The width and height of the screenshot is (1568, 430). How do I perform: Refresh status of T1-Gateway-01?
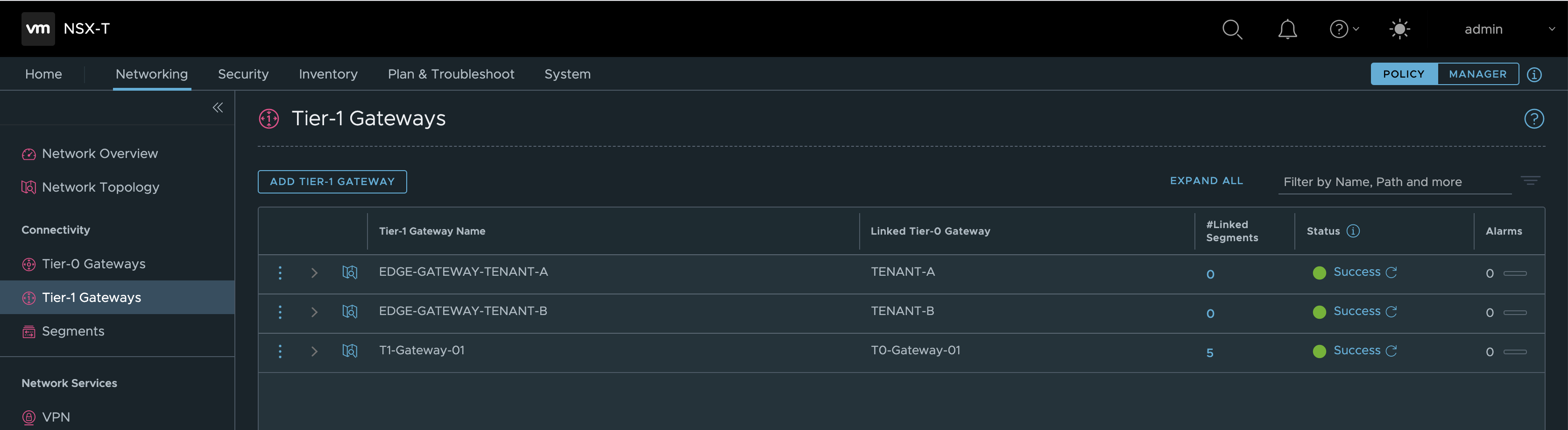coord(1391,351)
